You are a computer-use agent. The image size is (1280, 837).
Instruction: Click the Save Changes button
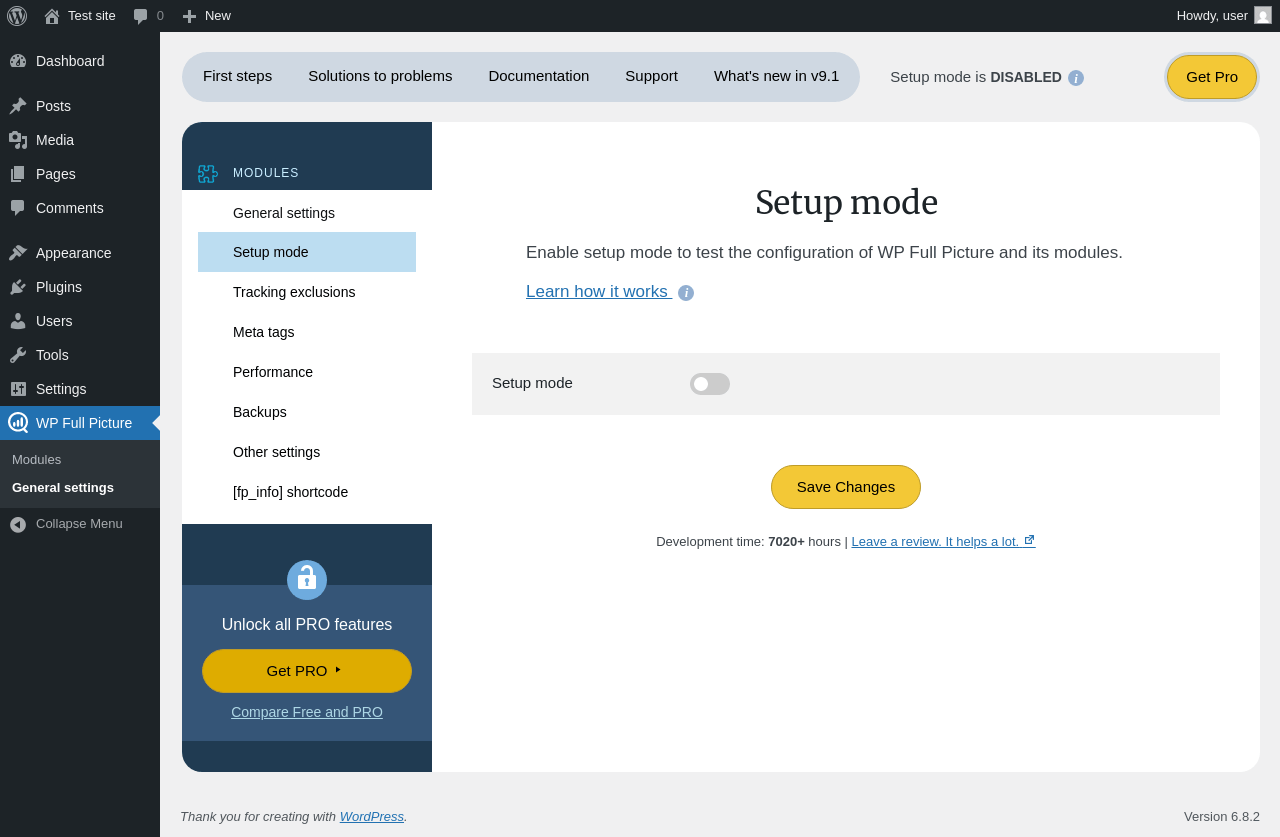[x=846, y=487]
